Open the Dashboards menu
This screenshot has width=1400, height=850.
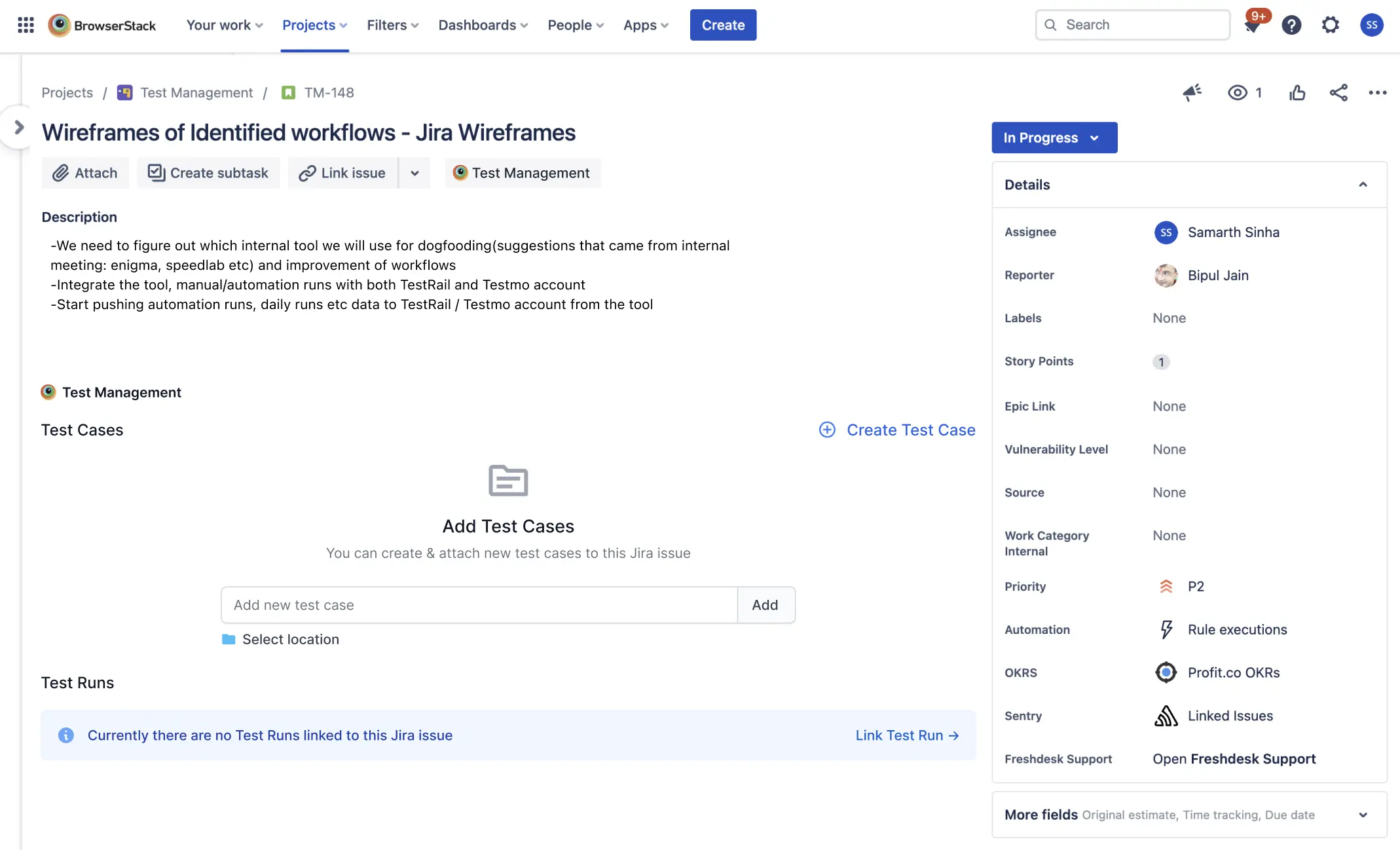tap(483, 25)
